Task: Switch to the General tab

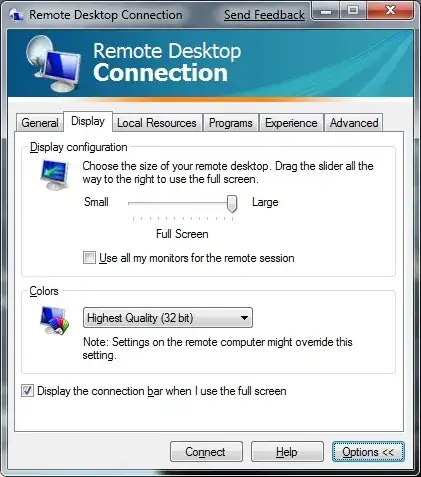Action: coord(40,123)
